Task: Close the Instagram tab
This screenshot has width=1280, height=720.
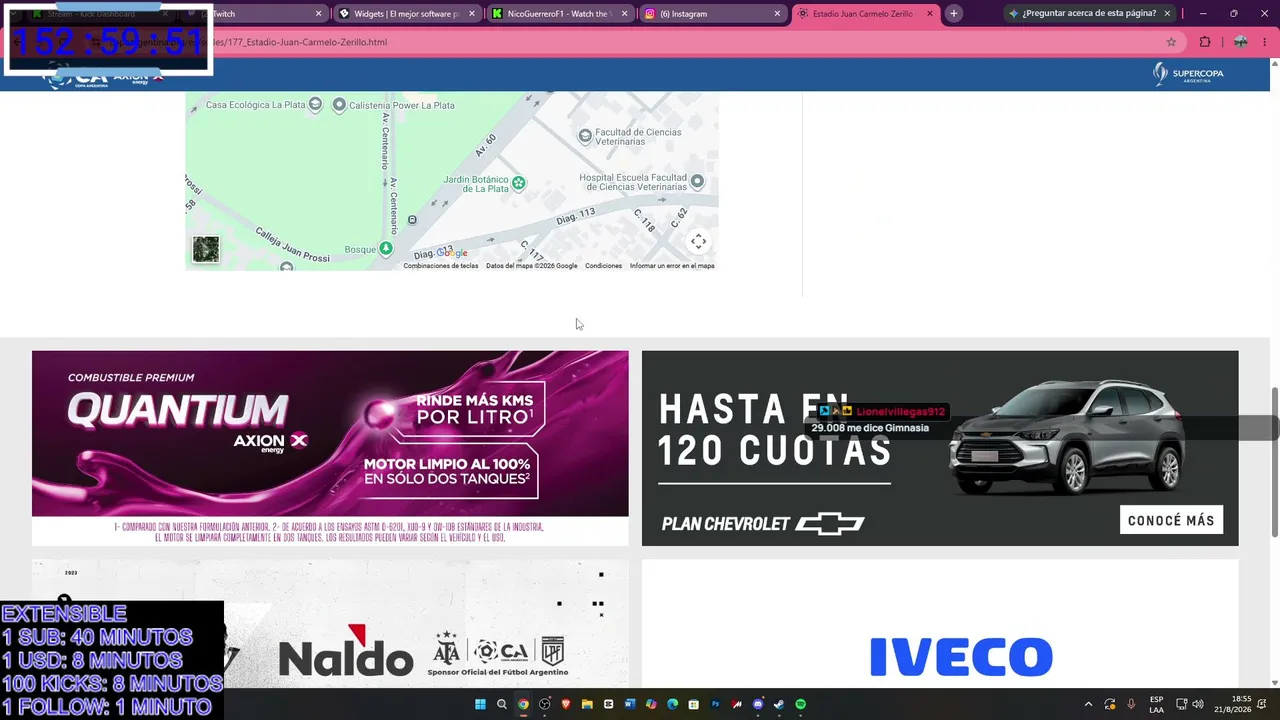Action: (777, 14)
